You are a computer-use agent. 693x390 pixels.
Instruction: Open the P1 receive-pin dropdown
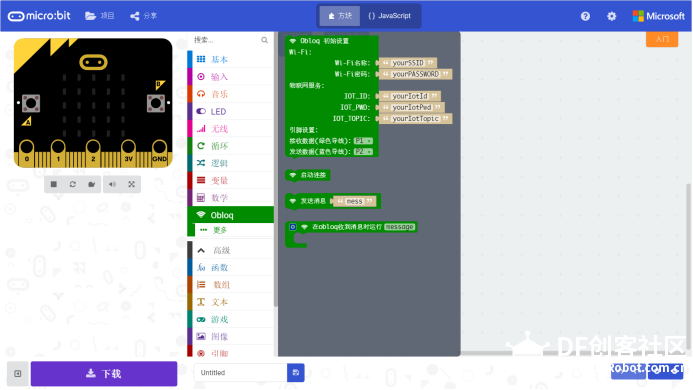tap(363, 141)
